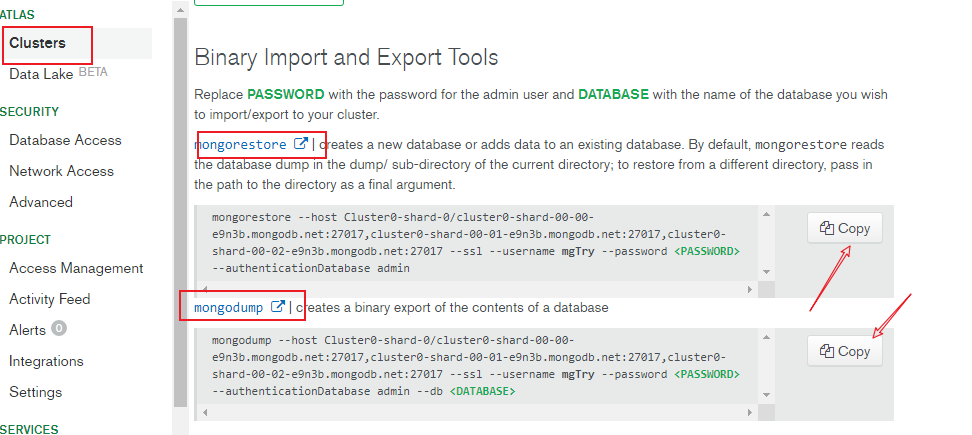Click right arrow of mongorestore horizontal scrollbar
The width and height of the screenshot is (972, 435).
click(x=750, y=289)
